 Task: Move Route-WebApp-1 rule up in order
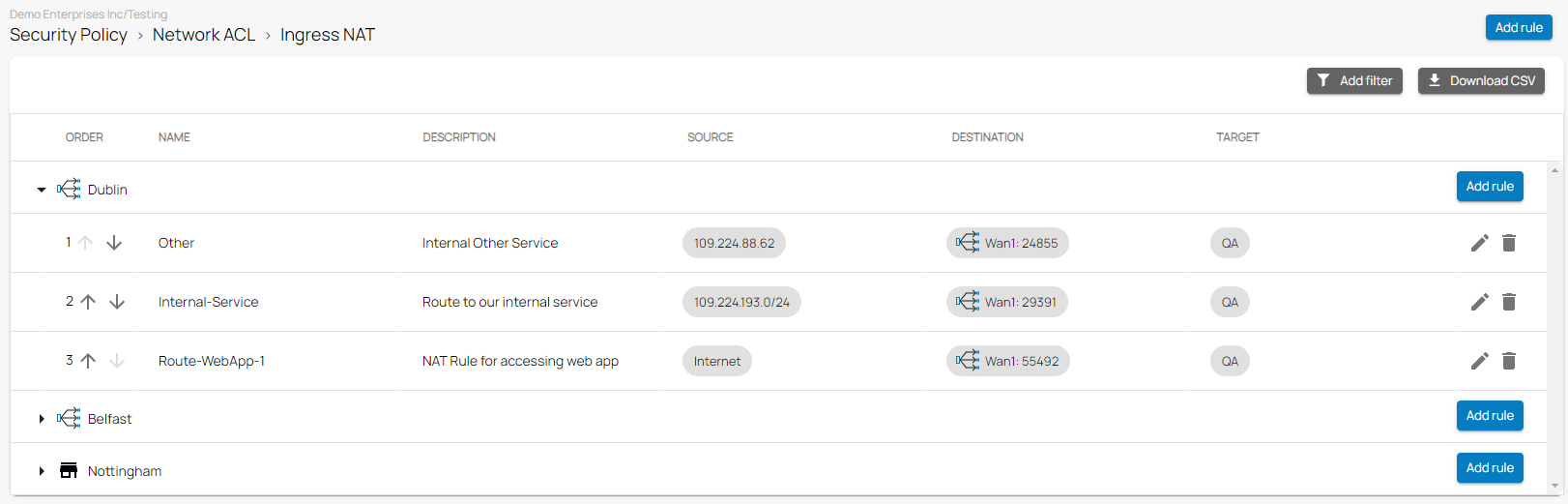[88, 361]
